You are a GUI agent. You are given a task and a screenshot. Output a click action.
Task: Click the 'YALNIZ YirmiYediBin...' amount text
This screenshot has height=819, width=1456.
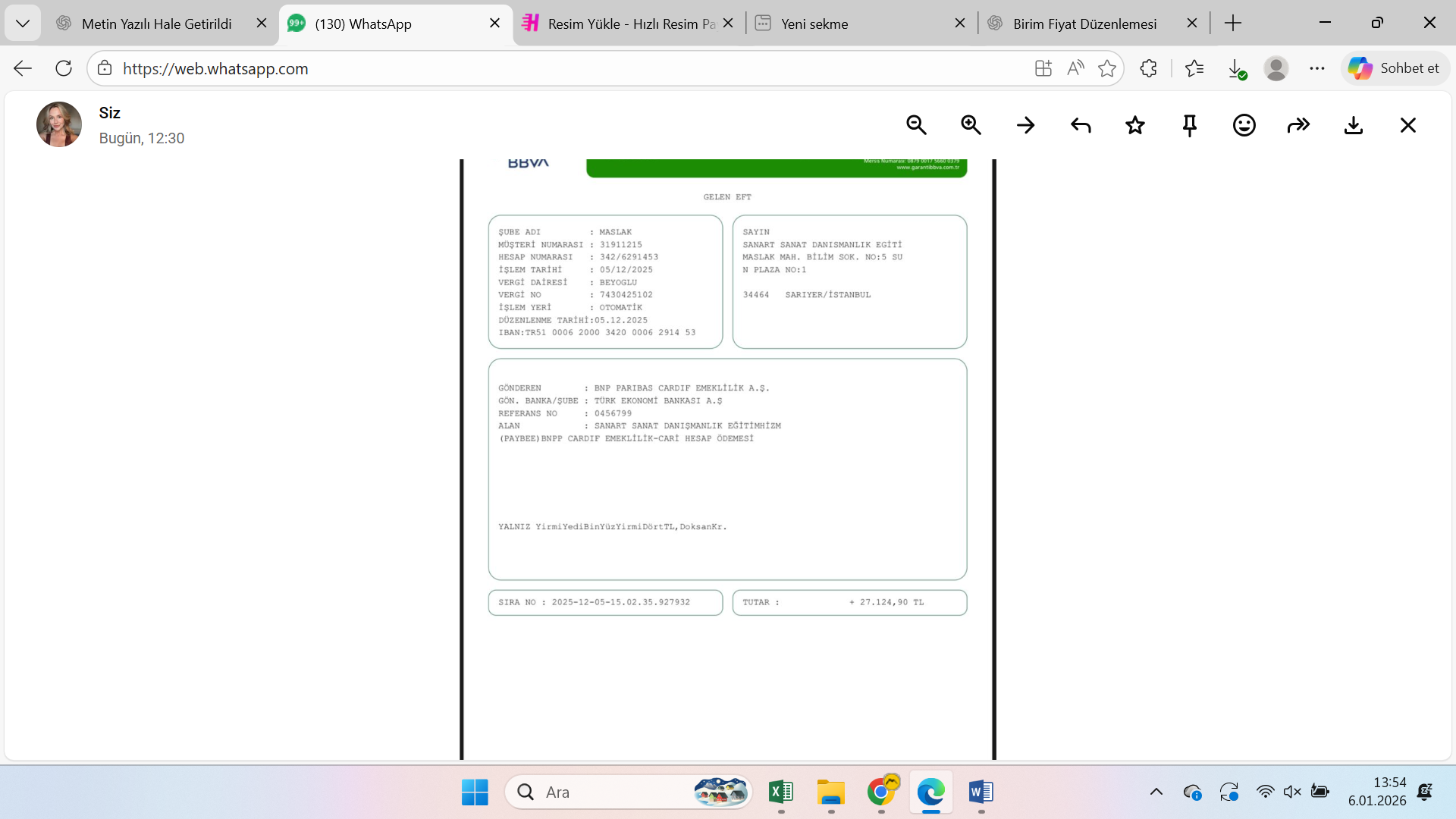tap(612, 526)
